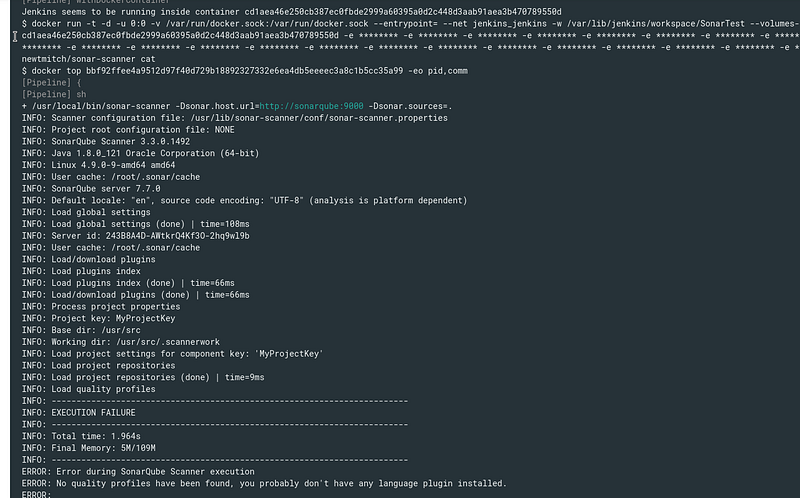Click the EXECUTION FAILURE log line
Screen dimensions: 800x498
(x=79, y=412)
